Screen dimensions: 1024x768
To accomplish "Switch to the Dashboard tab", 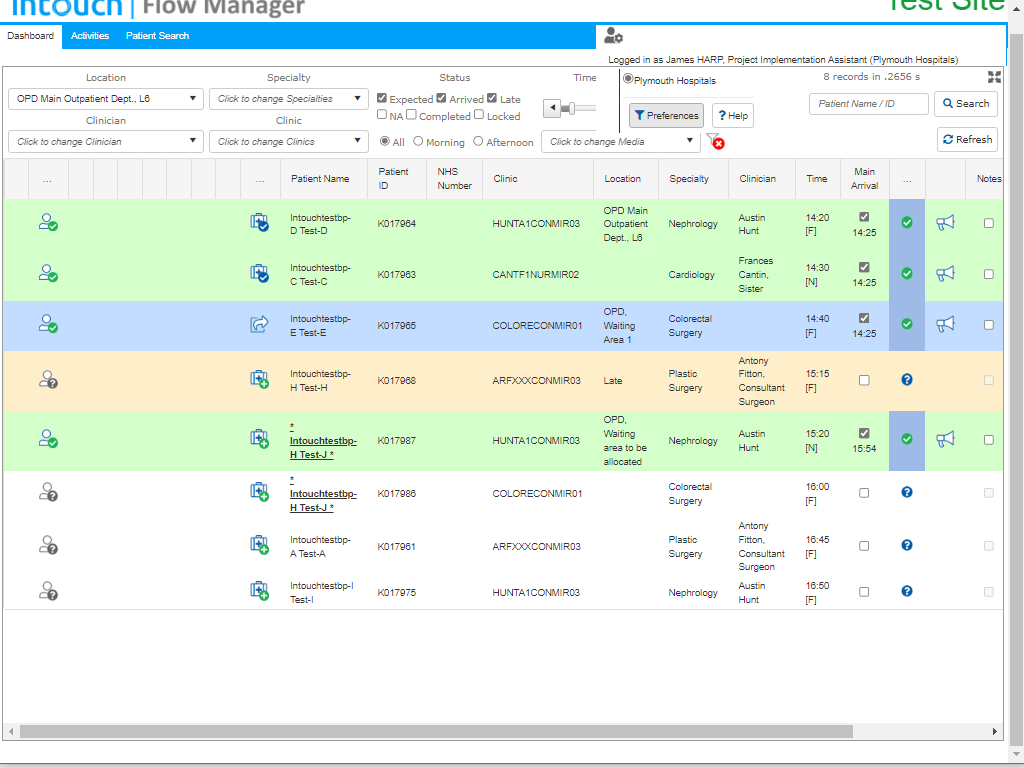I will coord(31,36).
